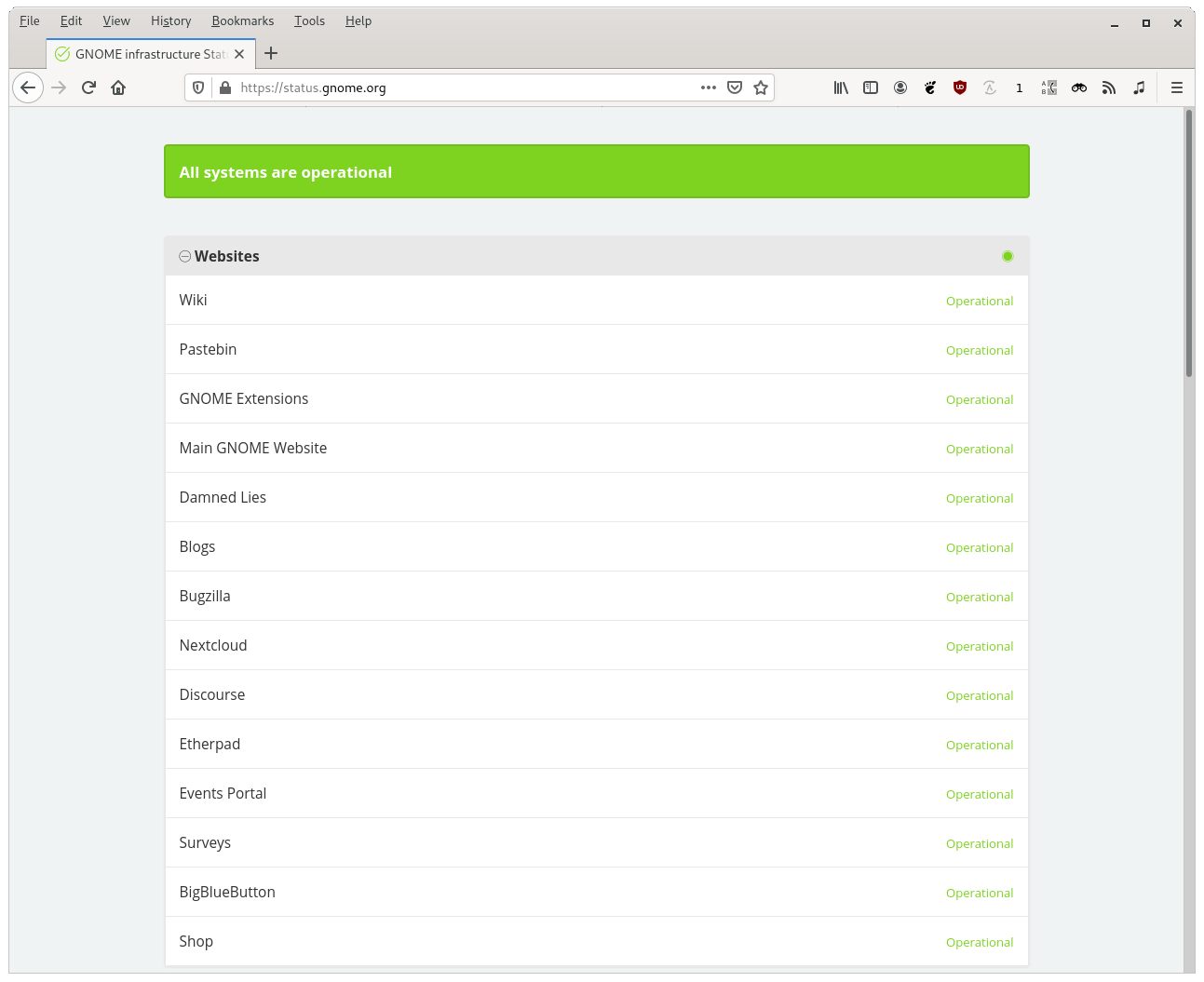This screenshot has width=1204, height=982.
Task: Open the Help menu
Action: pos(358,20)
